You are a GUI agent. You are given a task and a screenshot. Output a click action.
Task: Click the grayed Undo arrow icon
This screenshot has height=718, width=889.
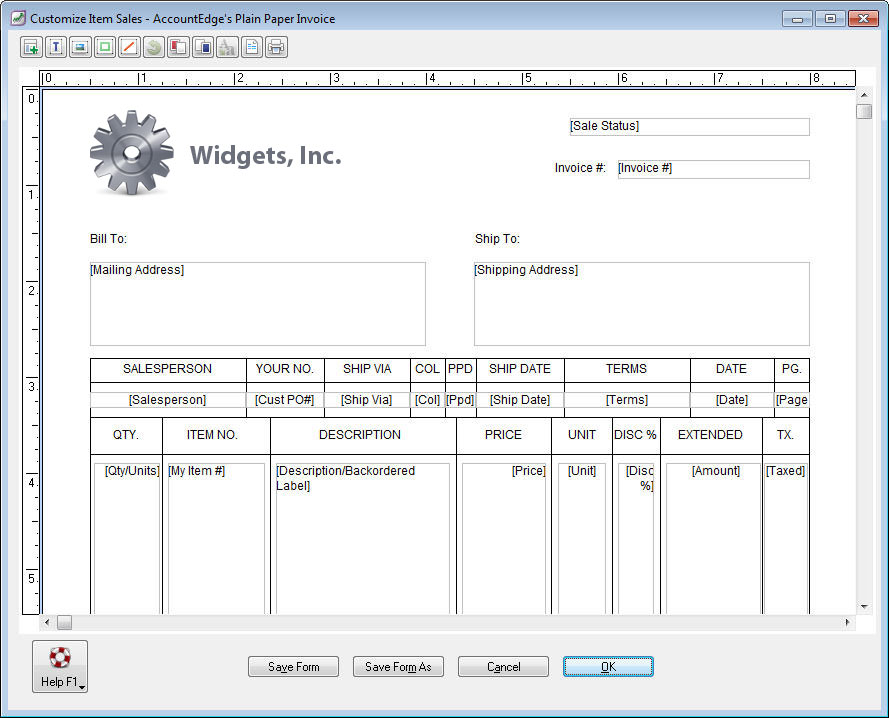(154, 47)
